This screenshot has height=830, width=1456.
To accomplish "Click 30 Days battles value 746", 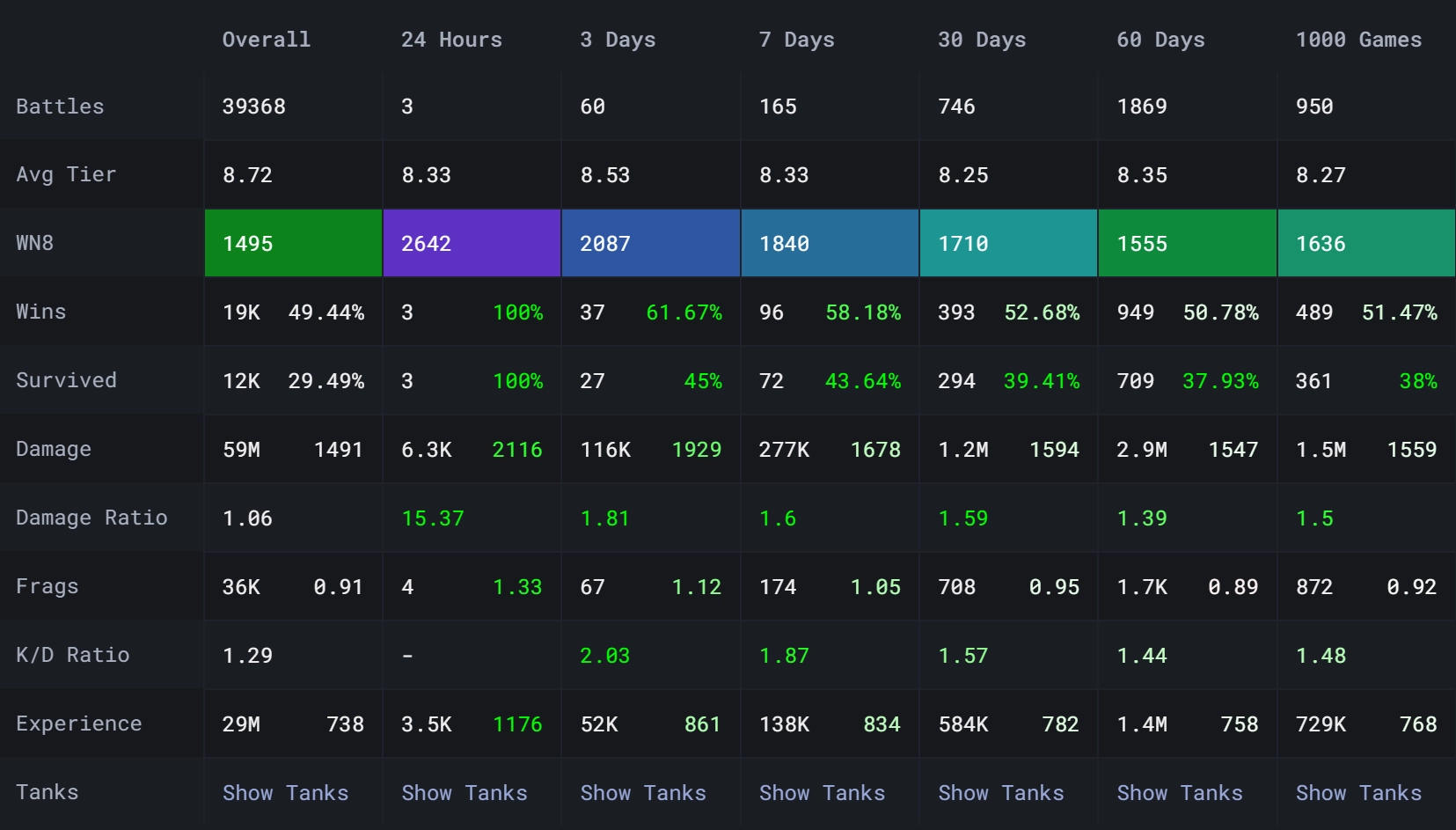I will (x=957, y=107).
